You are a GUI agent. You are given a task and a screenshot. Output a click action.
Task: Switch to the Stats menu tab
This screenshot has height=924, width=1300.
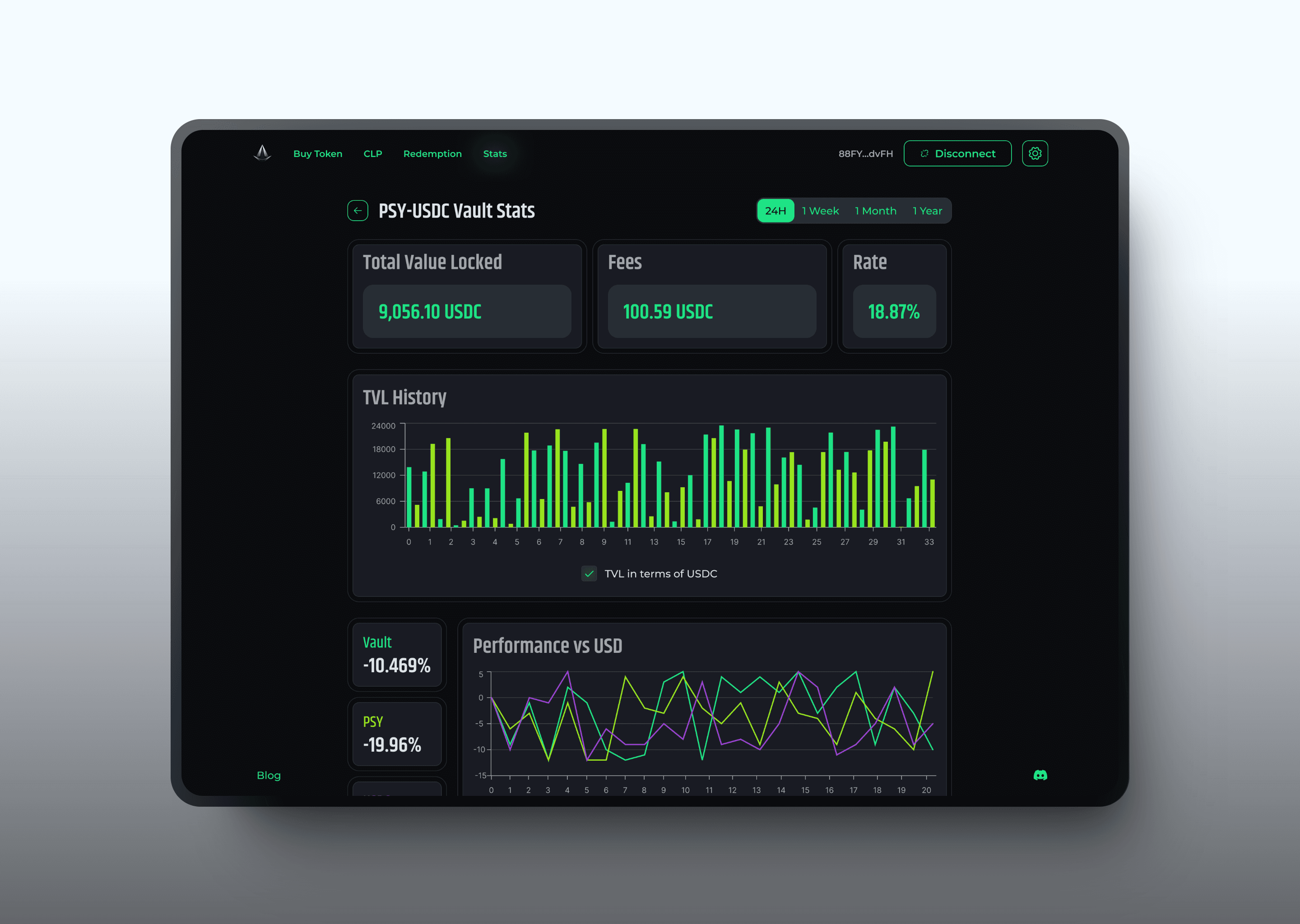497,154
